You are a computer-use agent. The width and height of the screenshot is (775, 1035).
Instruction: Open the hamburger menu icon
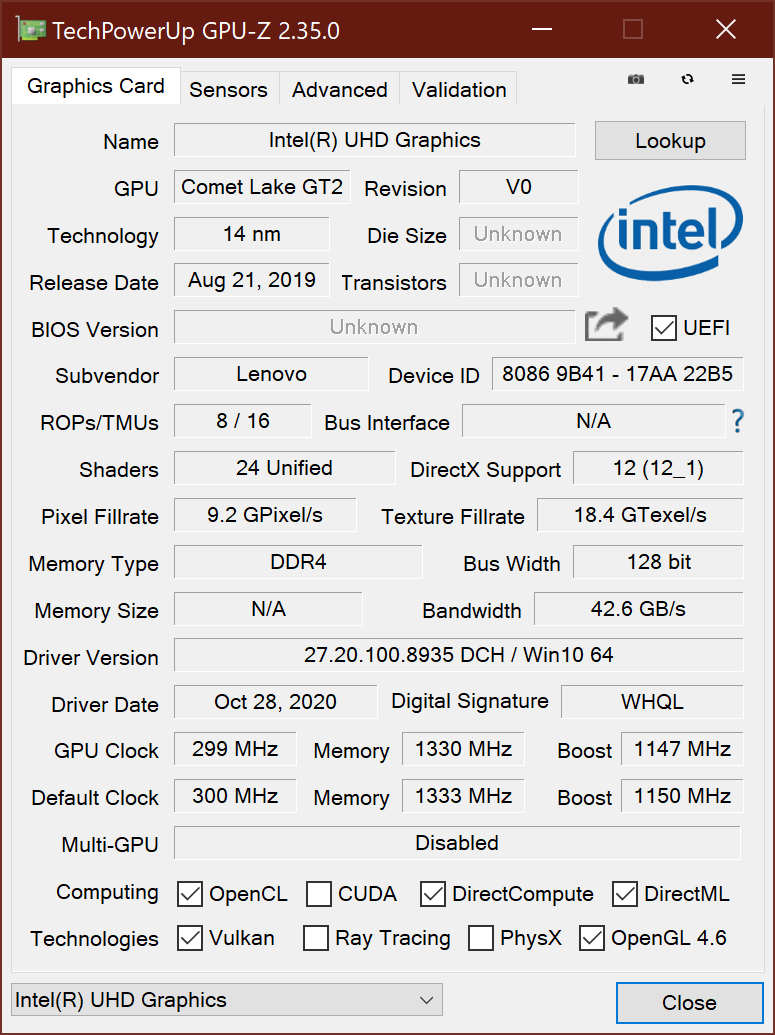pyautogui.click(x=738, y=80)
